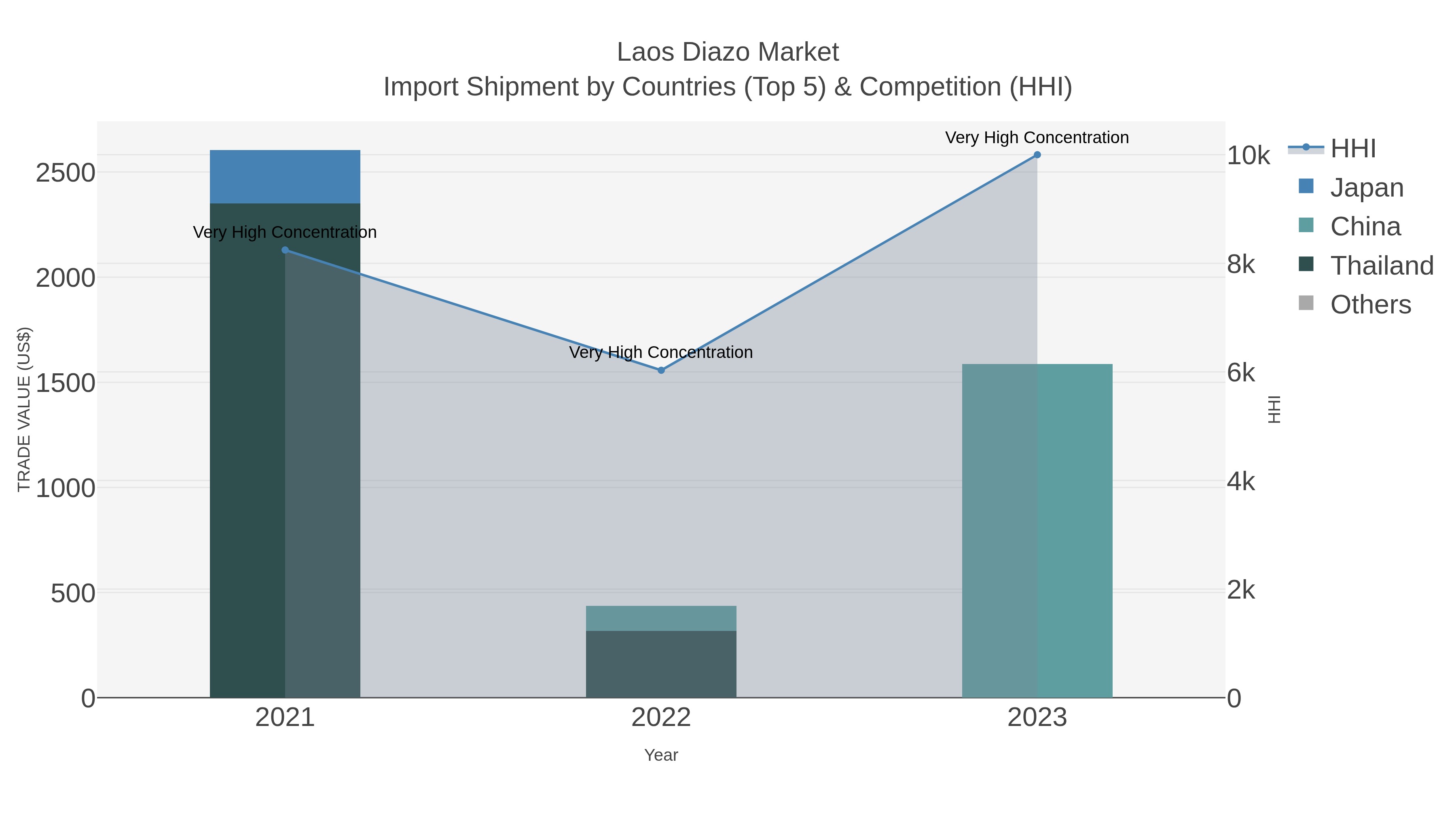Click the 4k tick on HHI axis
This screenshot has width=1456, height=819.
pyautogui.click(x=1241, y=482)
